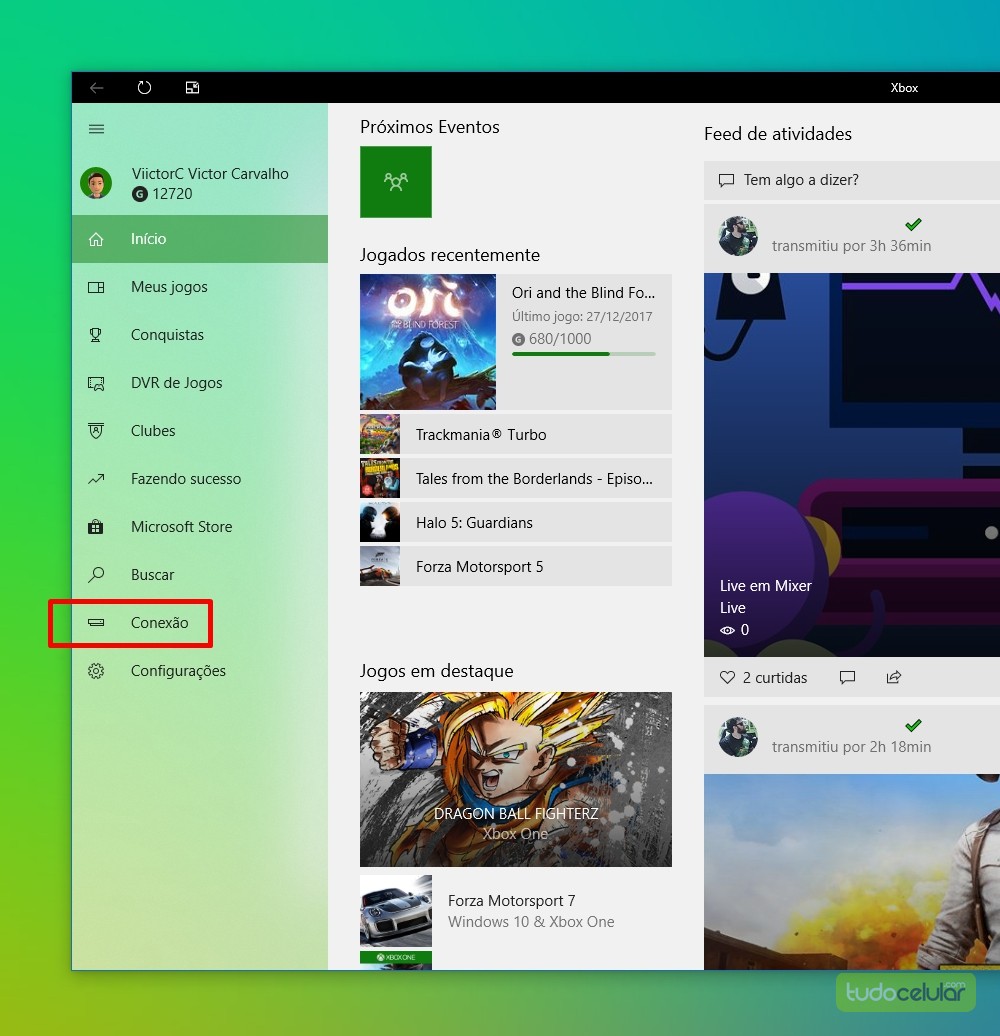Click the Tem algo a dizer? field
1000x1036 pixels.
[852, 181]
